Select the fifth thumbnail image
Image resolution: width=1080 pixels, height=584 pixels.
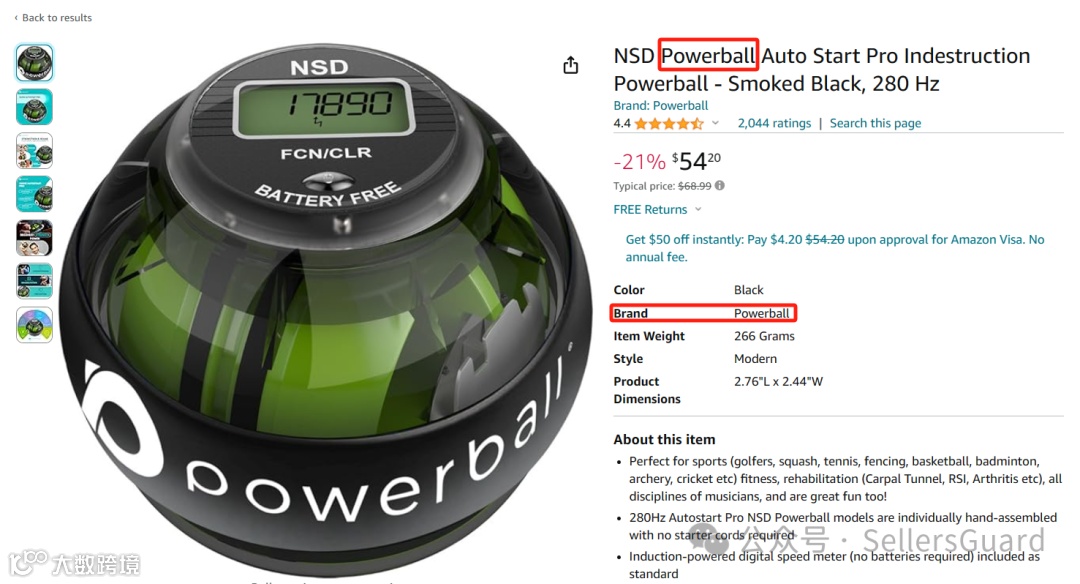pos(34,238)
